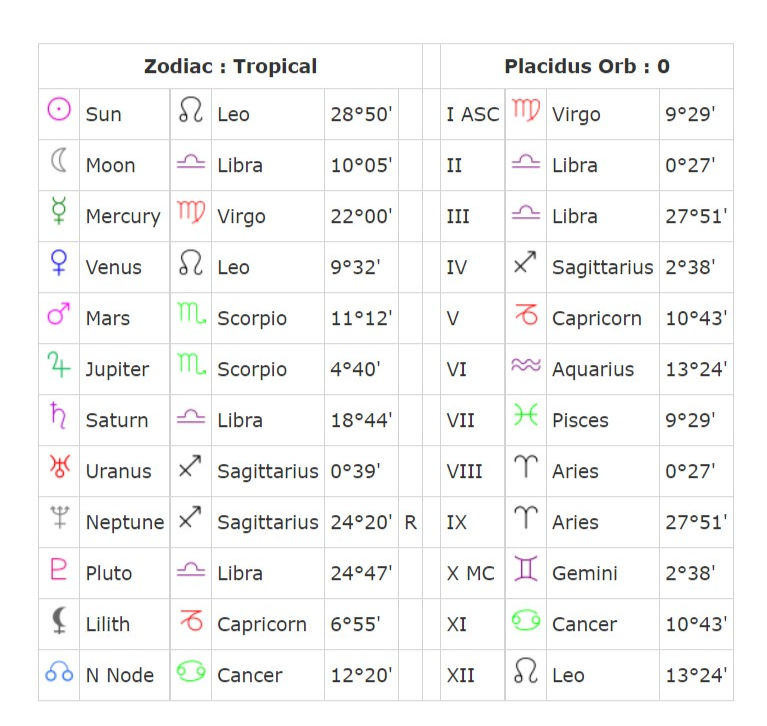Screen dimensions: 767x726
Task: Select the Placidus Orb : 0 header
Action: (587, 66)
